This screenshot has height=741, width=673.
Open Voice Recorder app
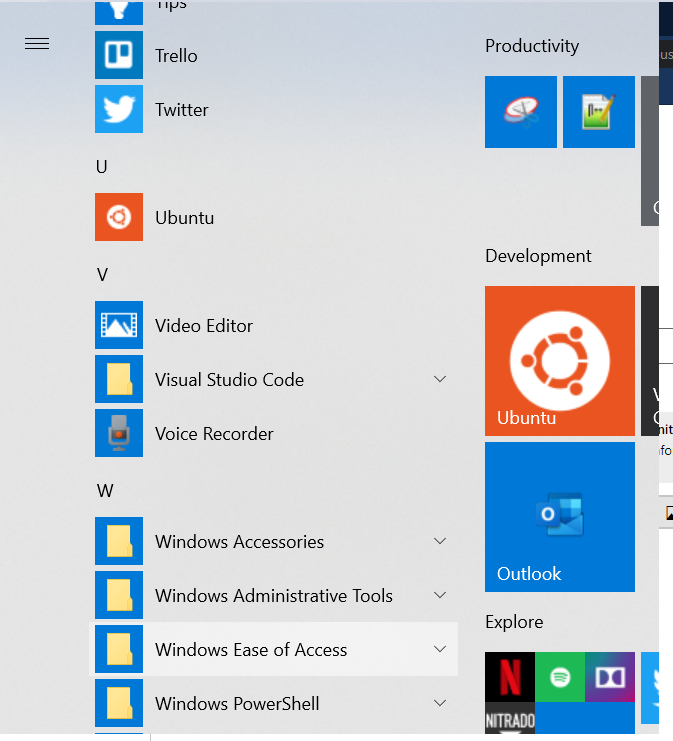(x=214, y=434)
